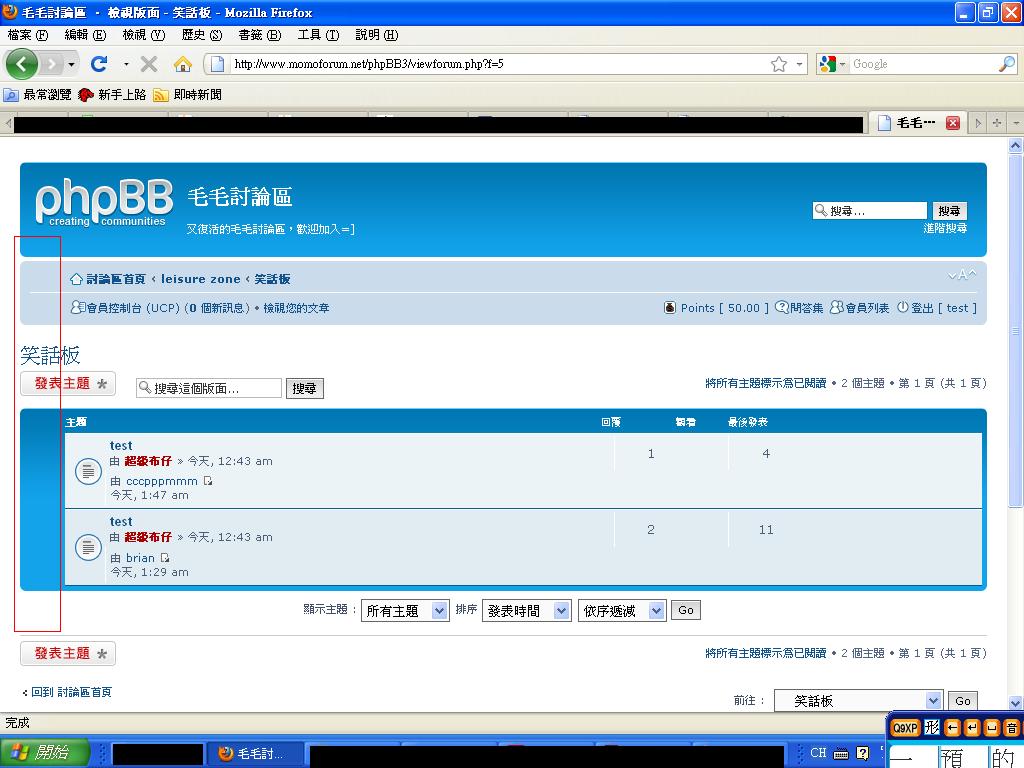This screenshot has width=1024, height=768.
Task: View latest post icon by brian
Action: pyautogui.click(x=165, y=558)
